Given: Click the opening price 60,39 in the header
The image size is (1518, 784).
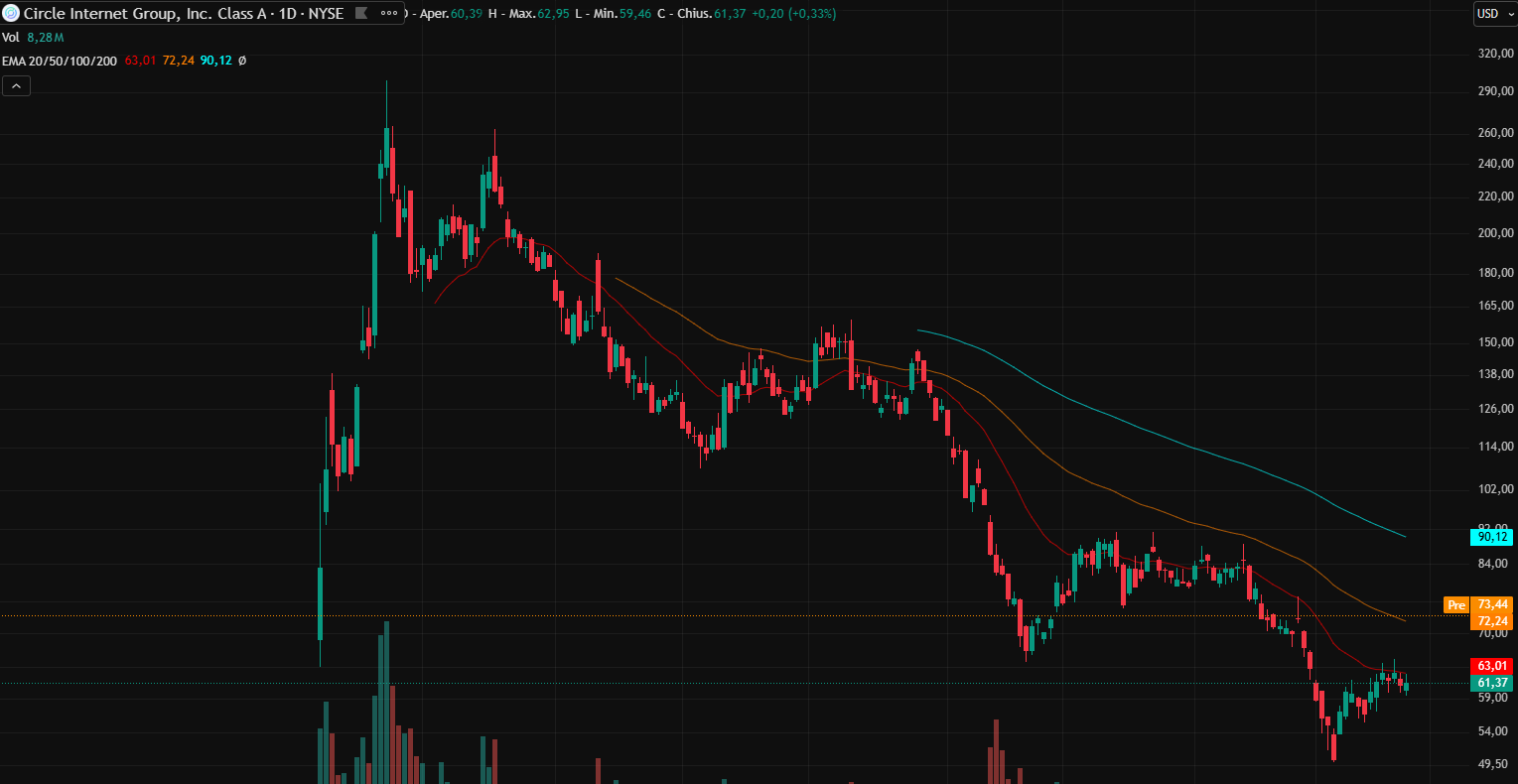Looking at the screenshot, I should pos(467,14).
